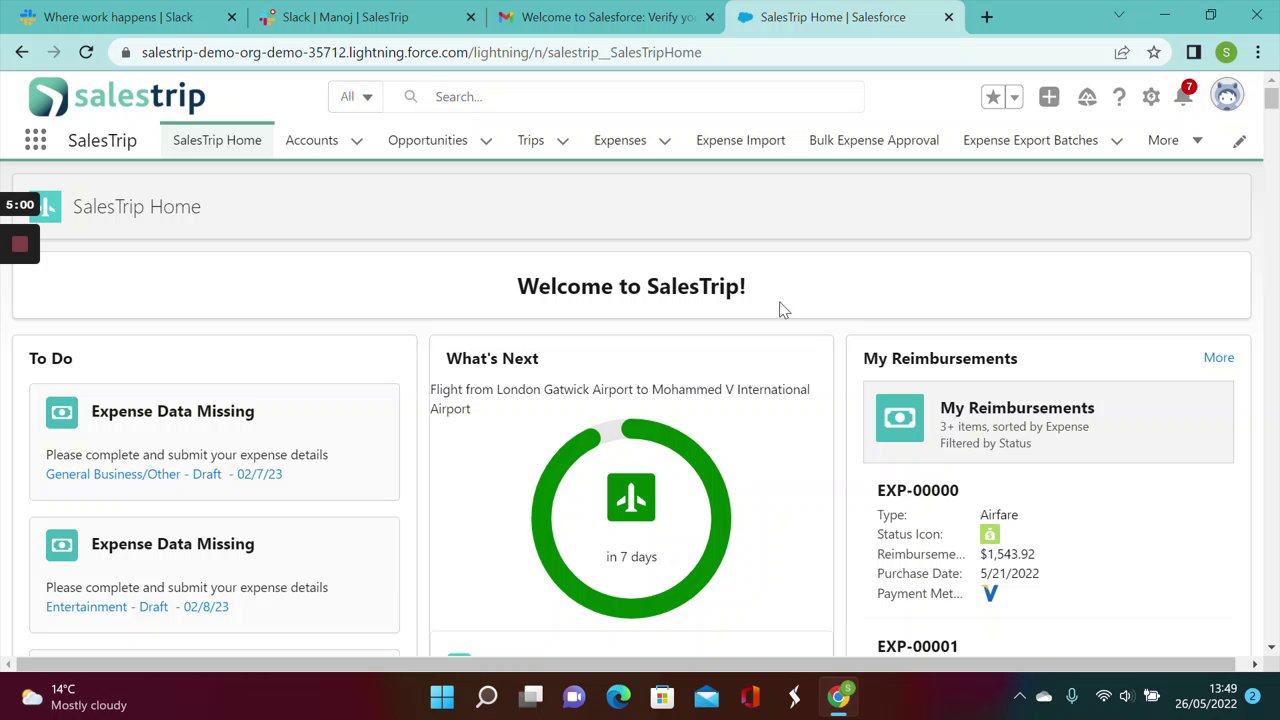Image resolution: width=1280 pixels, height=720 pixels.
Task: Expand Expense Export Batches dropdown arrow
Action: pos(1117,141)
